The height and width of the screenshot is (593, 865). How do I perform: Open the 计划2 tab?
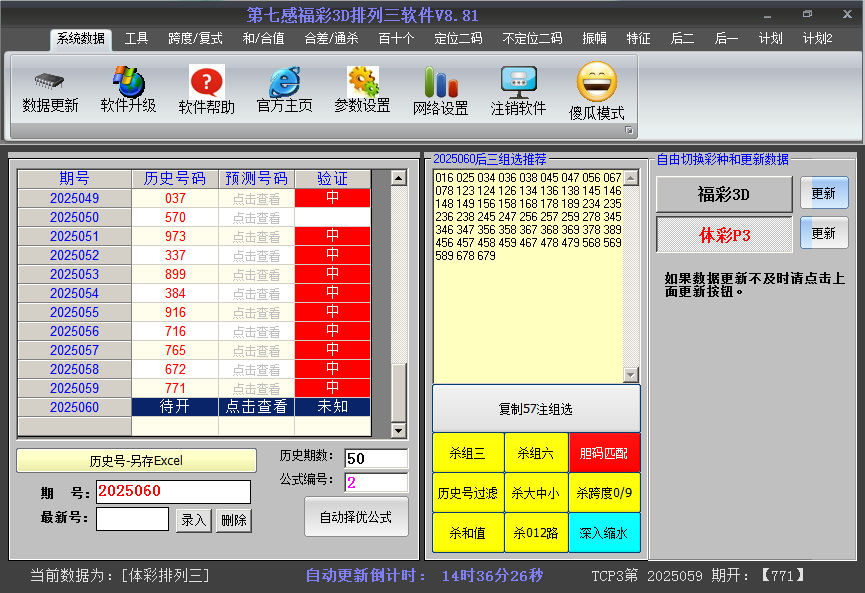(x=817, y=39)
